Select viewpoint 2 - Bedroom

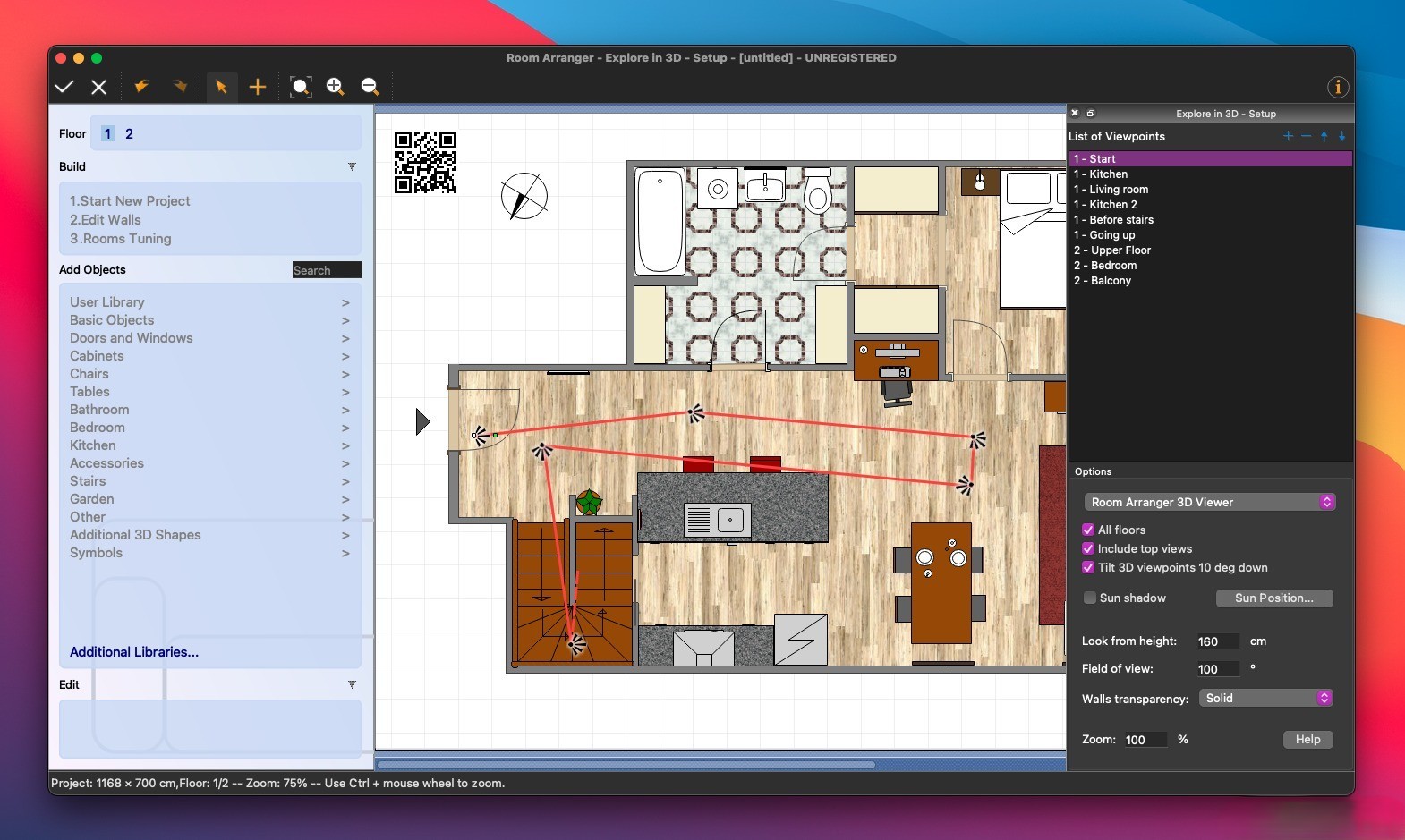(x=1211, y=266)
